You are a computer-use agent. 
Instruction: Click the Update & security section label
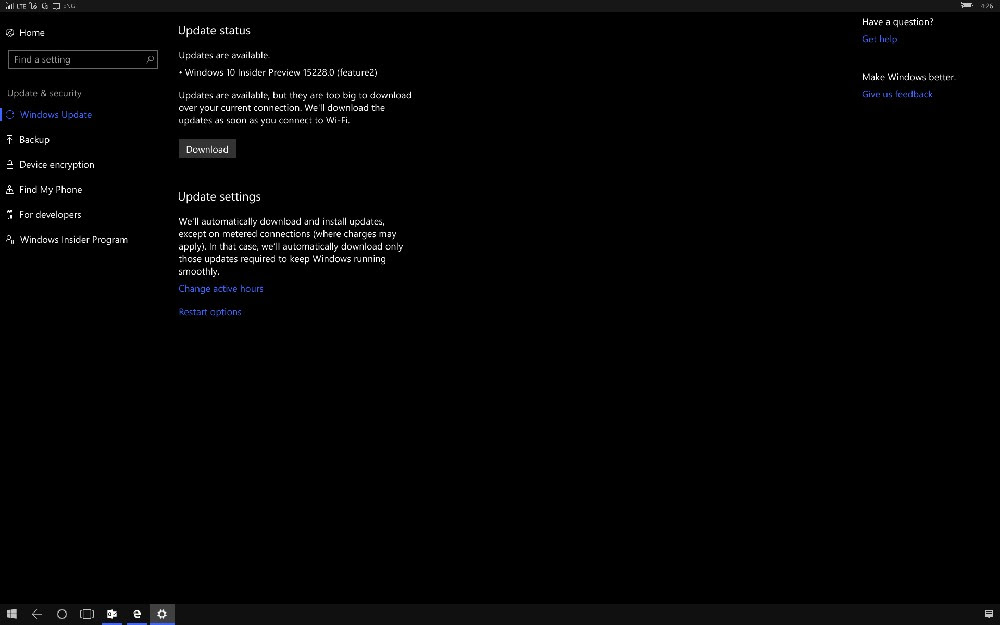point(45,93)
